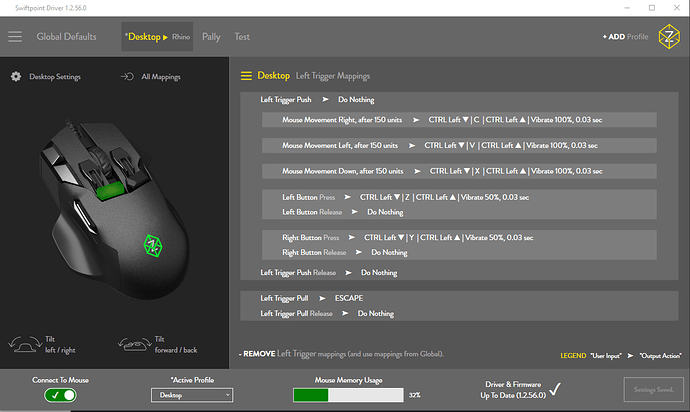Screen dimensions: 690x412
Task: Click the Driver & Firmware checkmark
Action: click(555, 389)
